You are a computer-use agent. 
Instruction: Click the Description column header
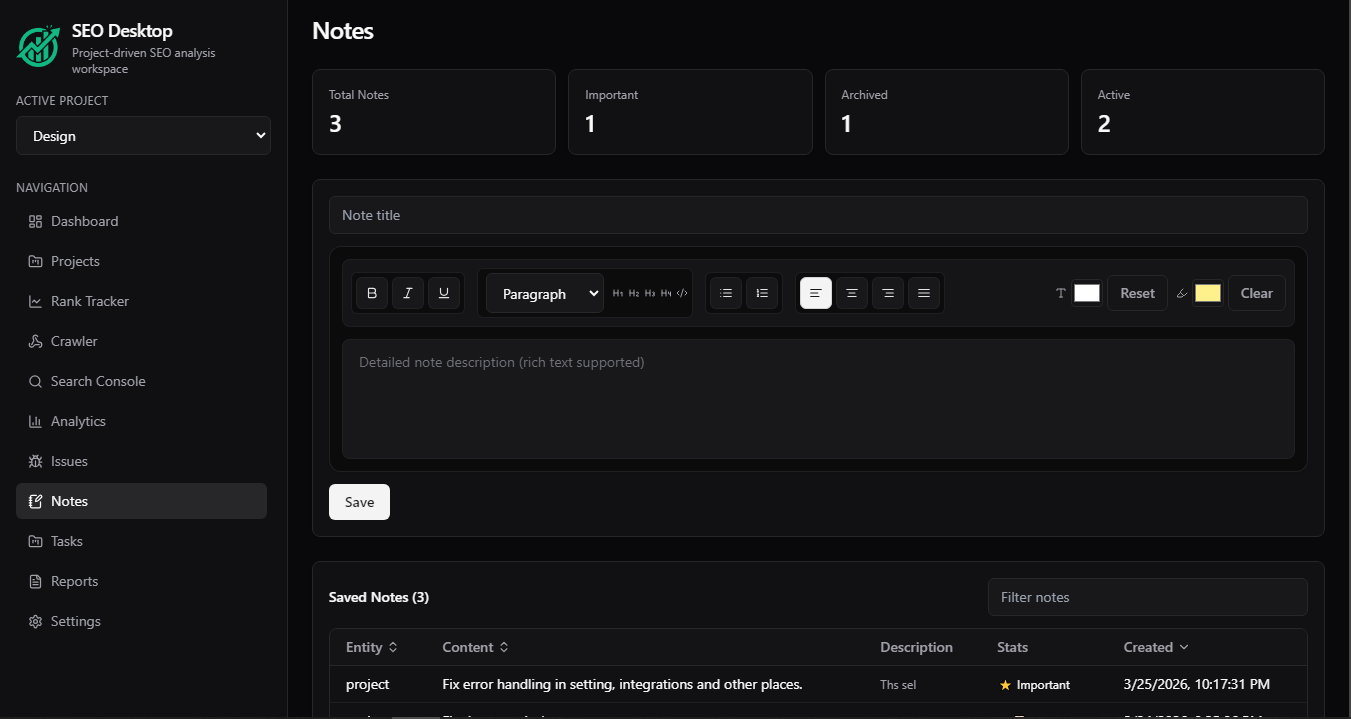pos(916,647)
